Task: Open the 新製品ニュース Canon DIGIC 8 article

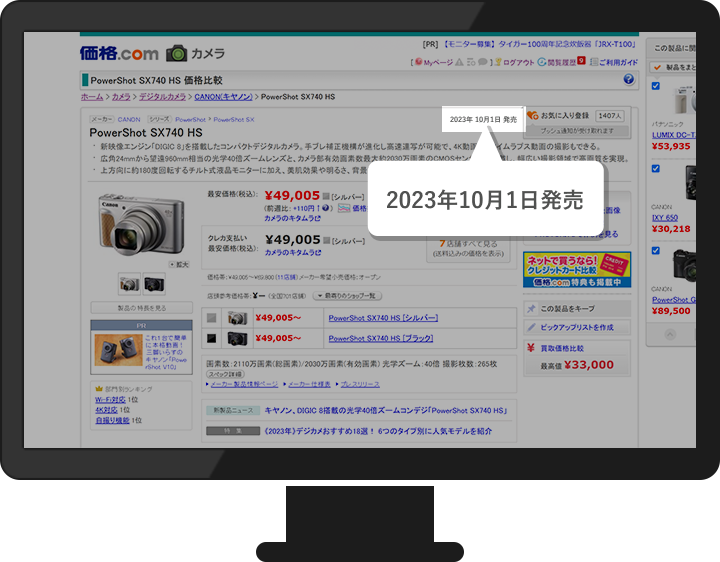Action: click(386, 410)
